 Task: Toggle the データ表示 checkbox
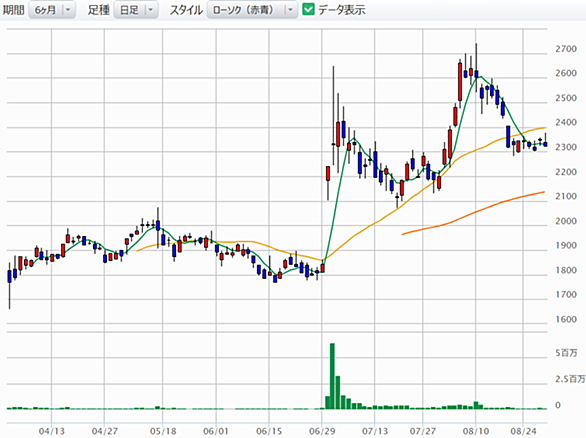[x=308, y=9]
